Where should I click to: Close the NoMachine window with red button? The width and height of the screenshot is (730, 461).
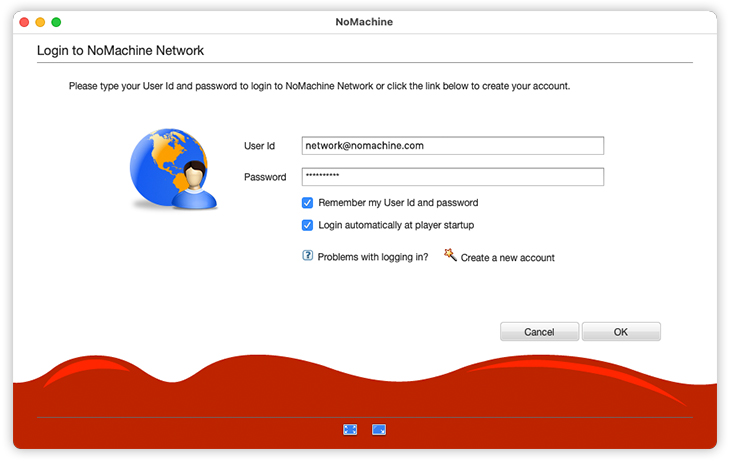coord(24,21)
